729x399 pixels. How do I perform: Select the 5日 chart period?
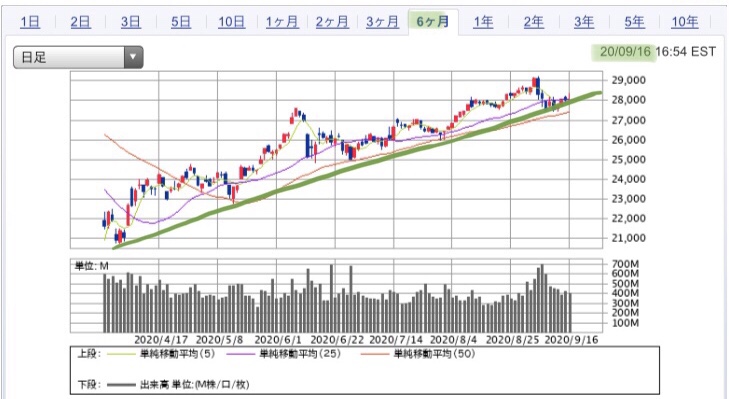coord(181,21)
